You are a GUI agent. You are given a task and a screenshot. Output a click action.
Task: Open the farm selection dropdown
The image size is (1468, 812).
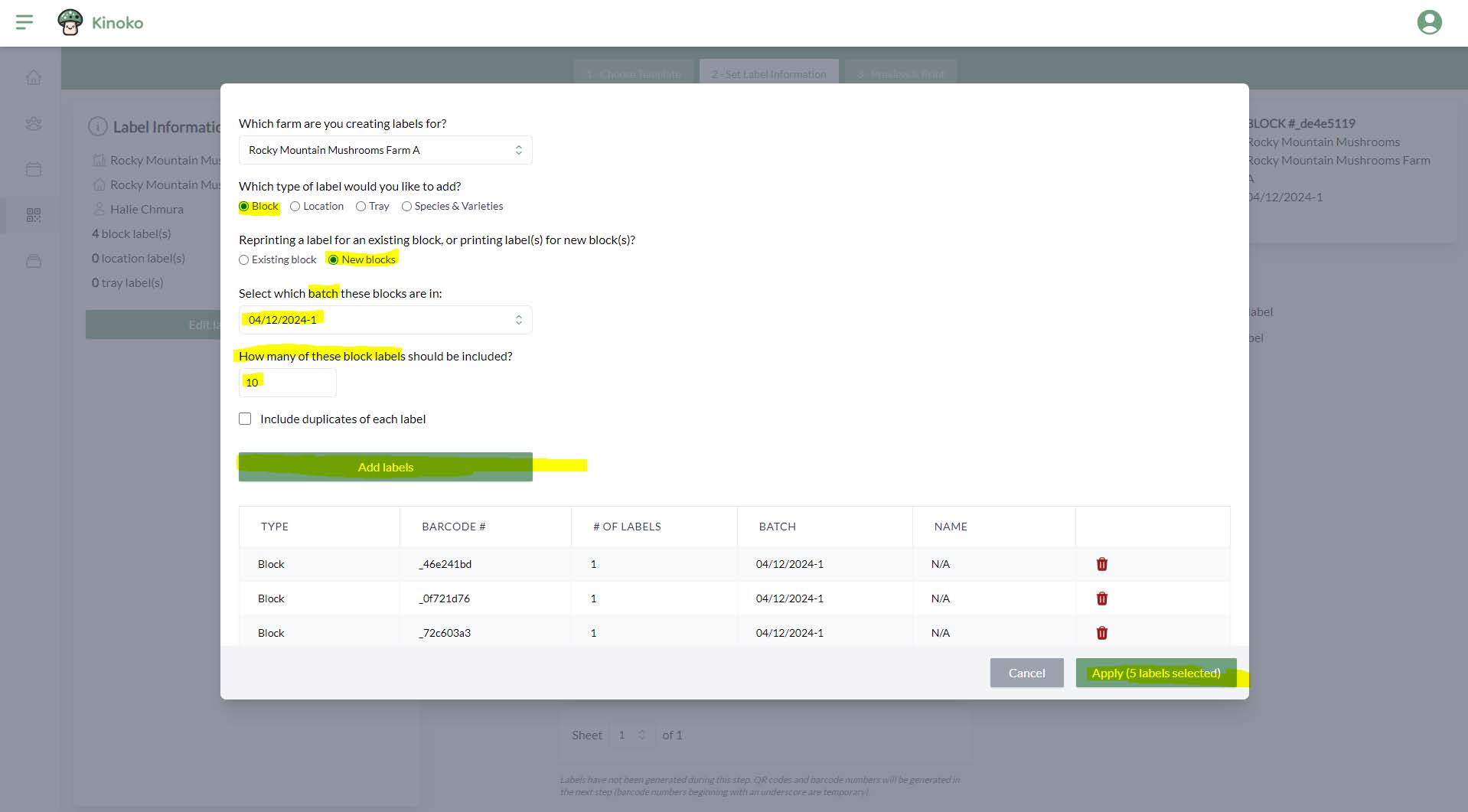coord(385,150)
